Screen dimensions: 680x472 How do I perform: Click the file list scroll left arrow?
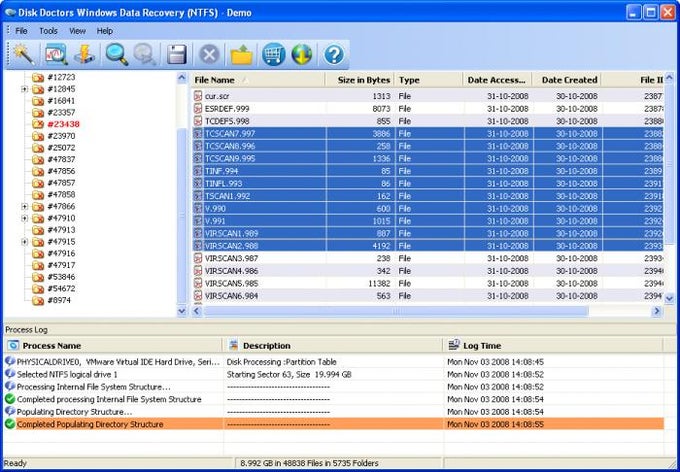tap(197, 311)
